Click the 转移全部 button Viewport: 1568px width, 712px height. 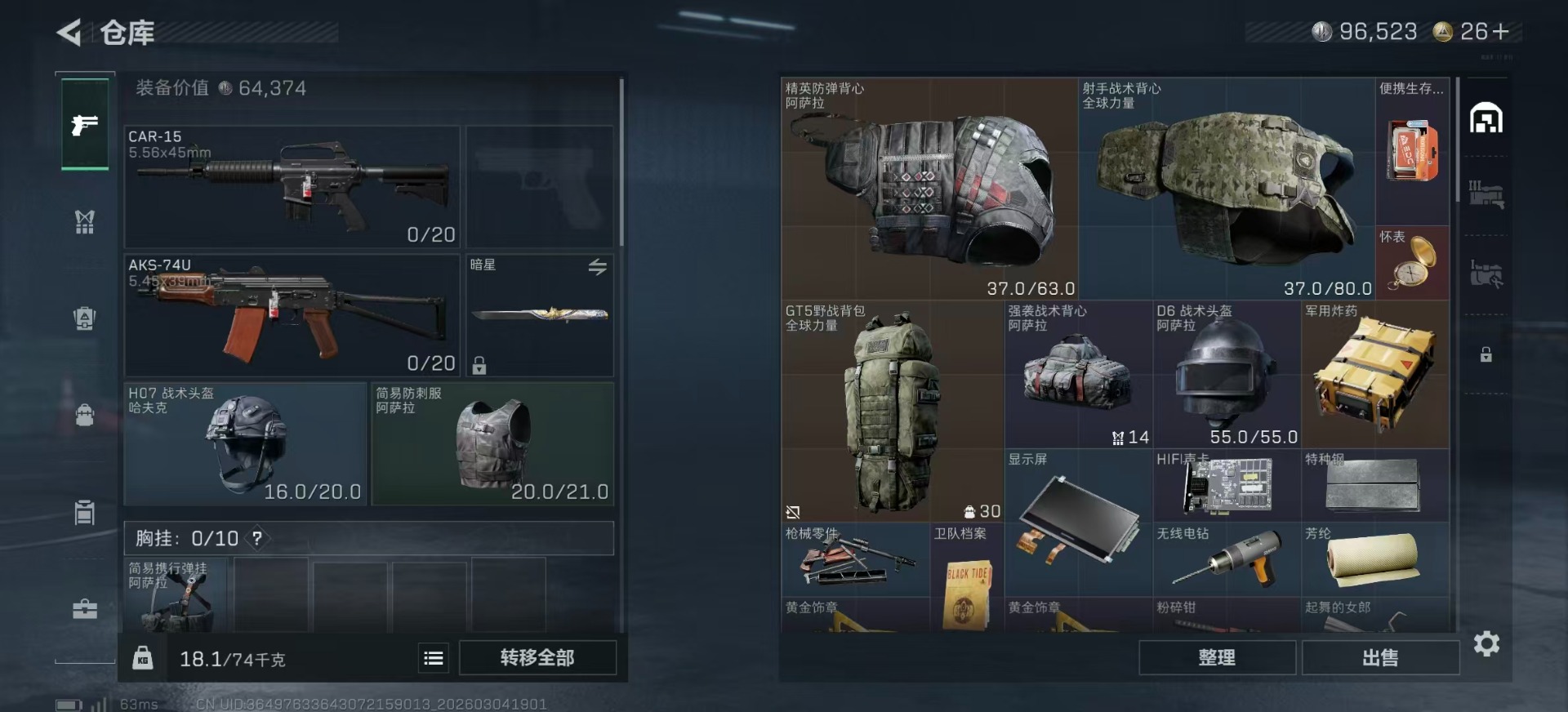pos(537,658)
